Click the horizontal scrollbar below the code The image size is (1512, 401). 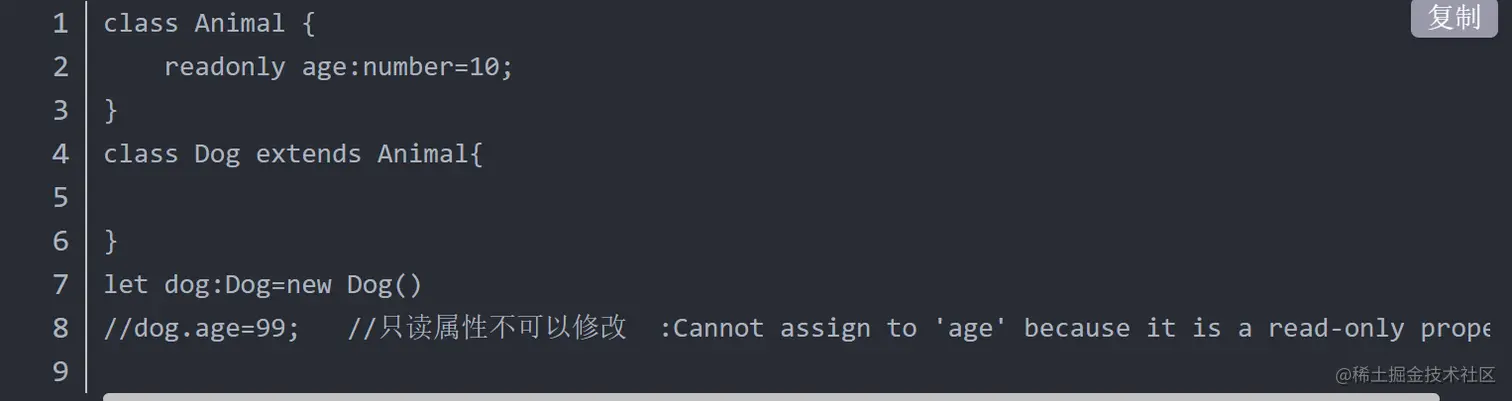click(x=770, y=397)
